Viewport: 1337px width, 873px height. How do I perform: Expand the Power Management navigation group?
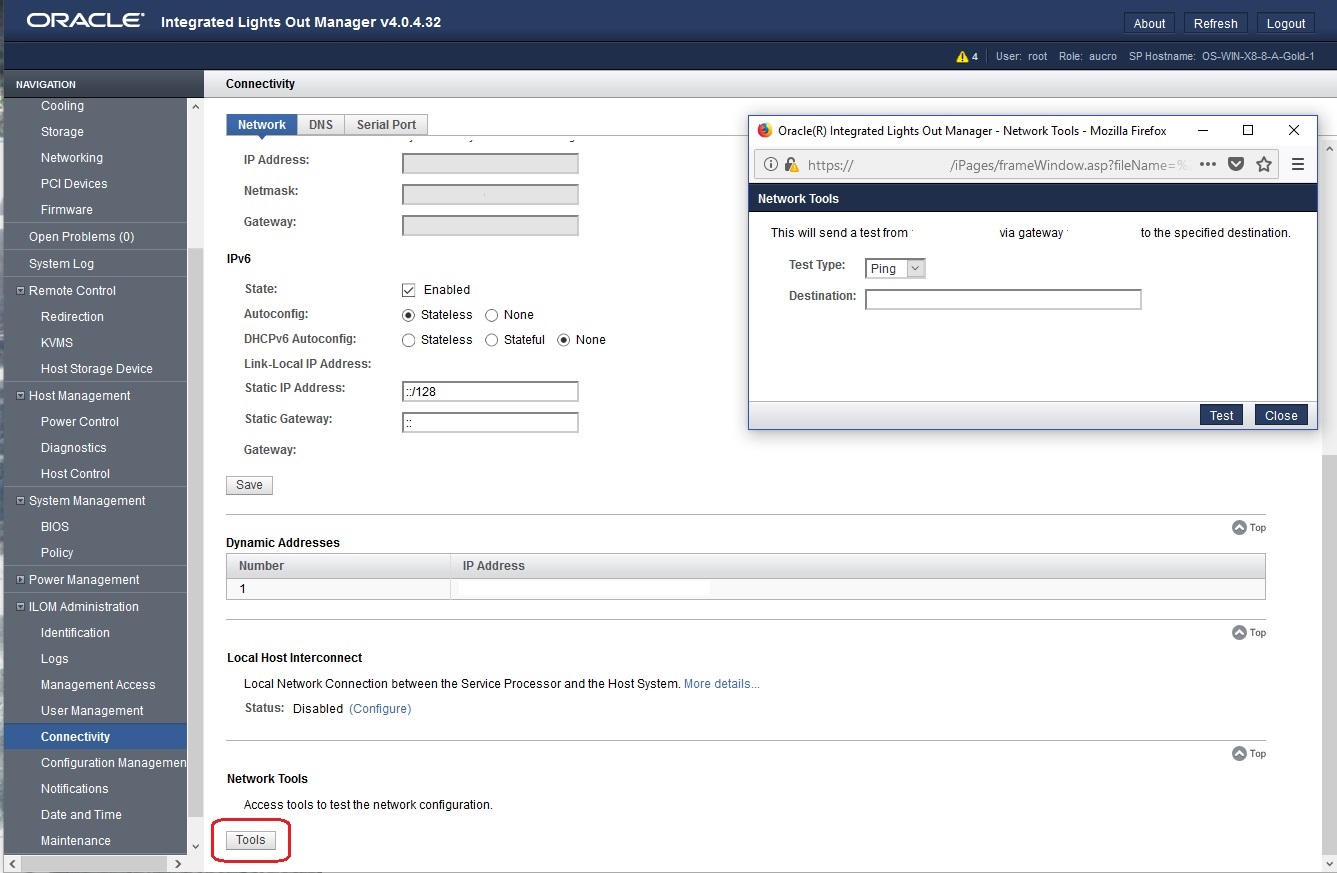tap(21, 580)
